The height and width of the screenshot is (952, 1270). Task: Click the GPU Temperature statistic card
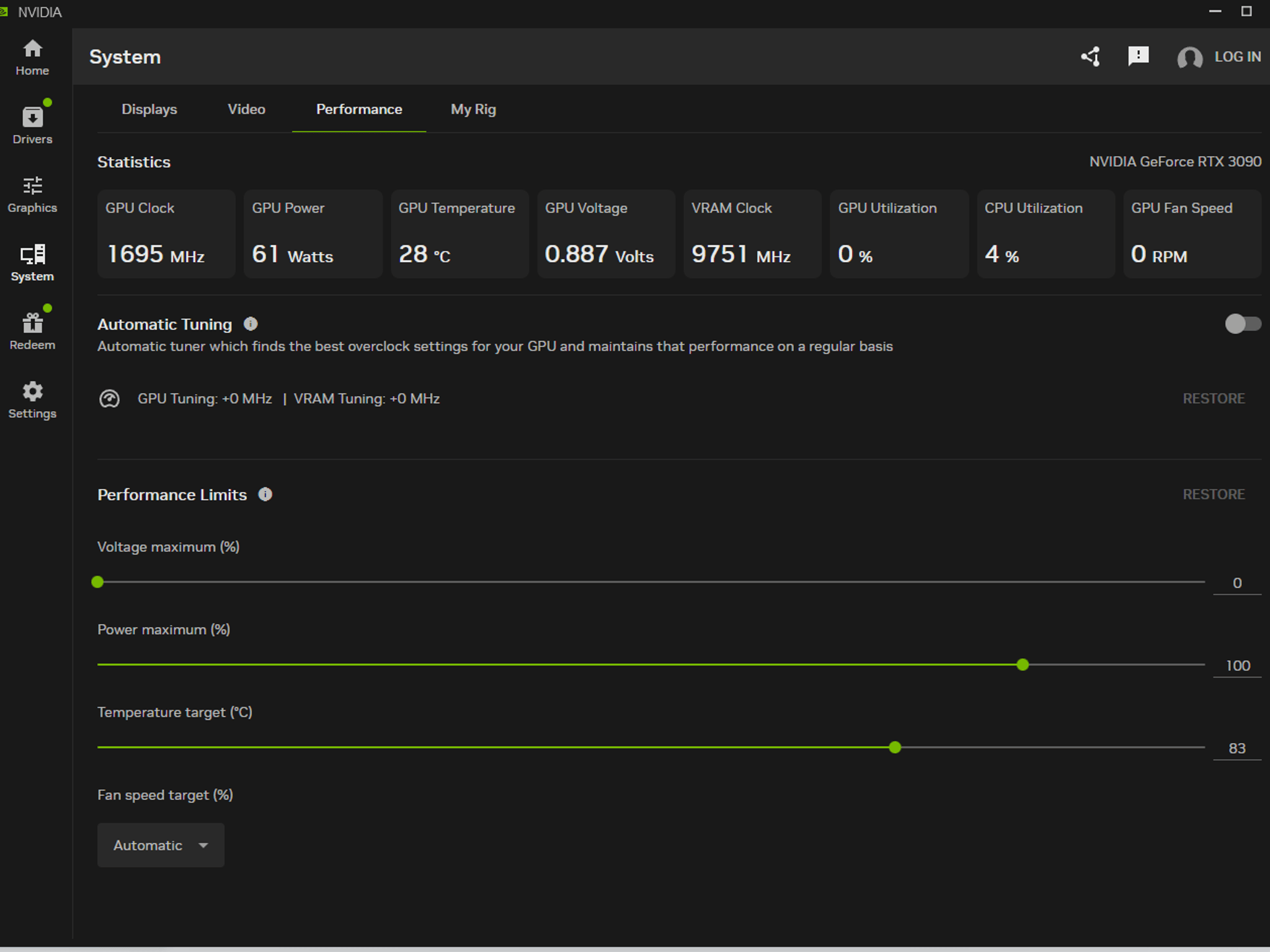(460, 234)
